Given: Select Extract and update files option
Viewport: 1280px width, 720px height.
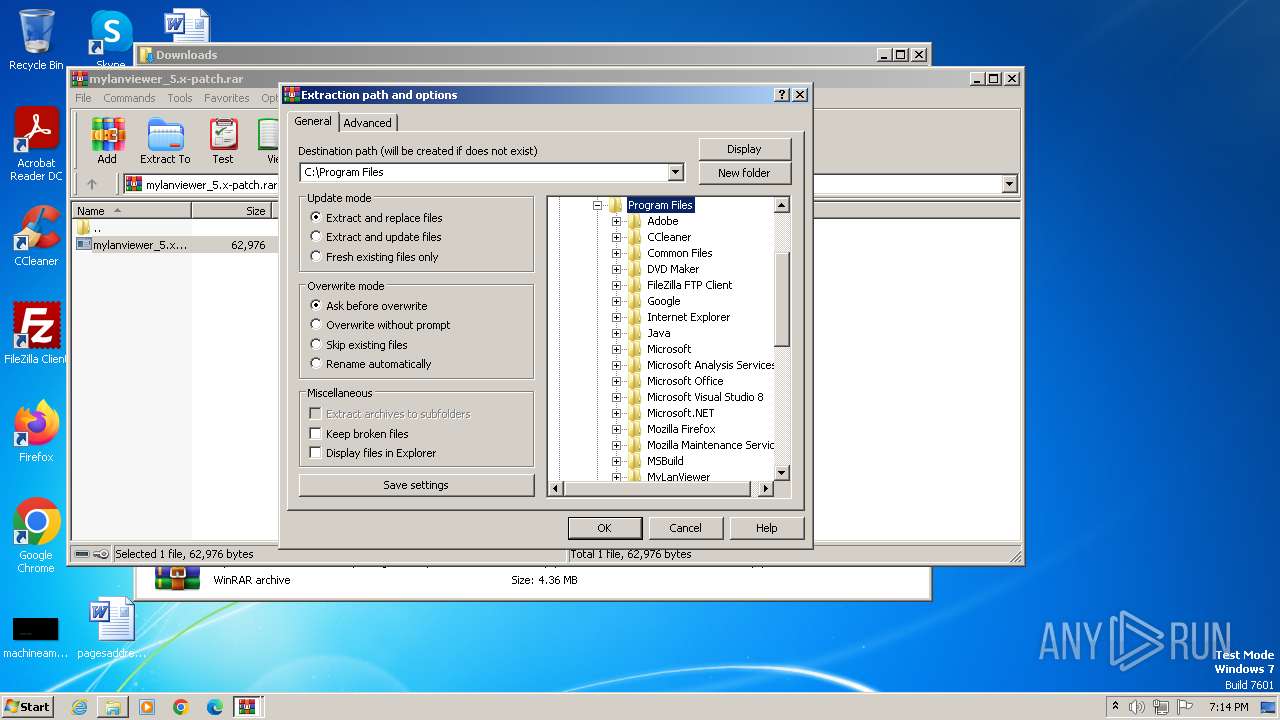Looking at the screenshot, I should coord(375,237).
